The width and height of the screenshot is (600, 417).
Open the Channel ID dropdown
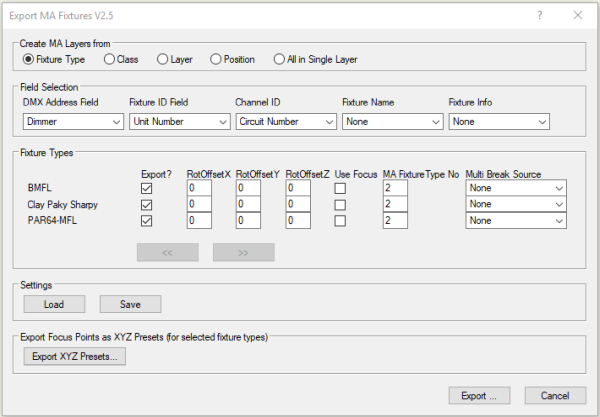tap(285, 122)
